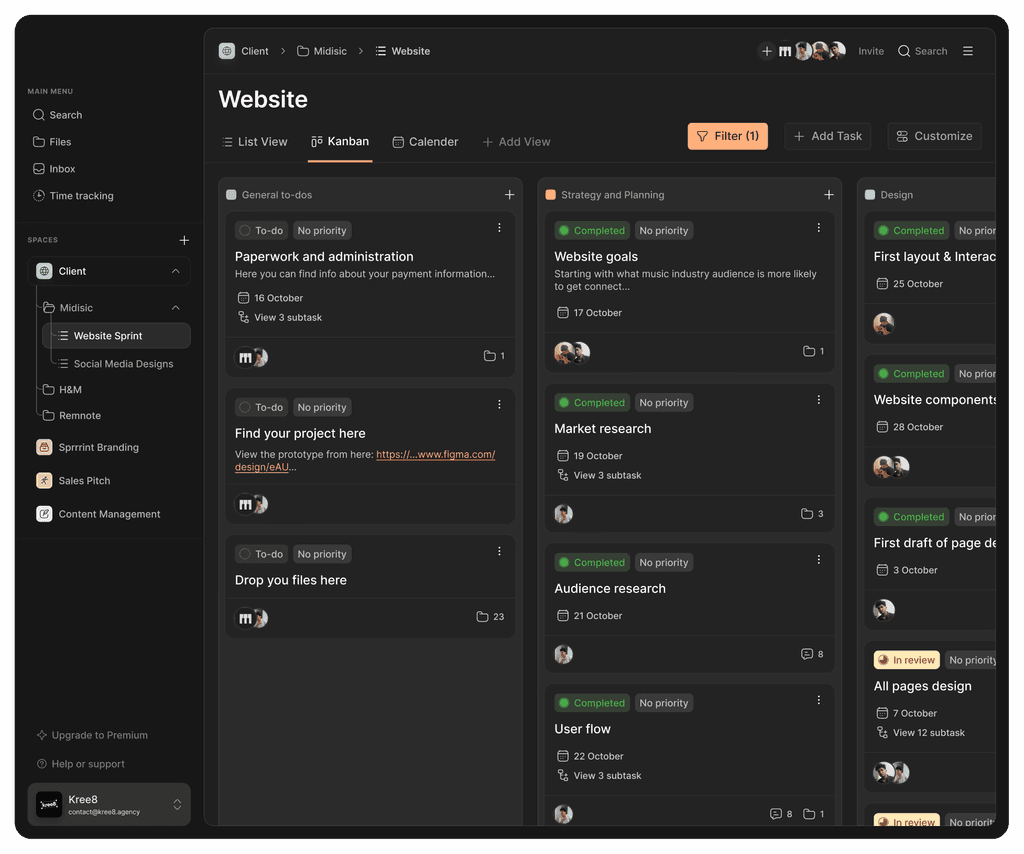1024x854 pixels.
Task: Expand View 3 subtask on Paperwork card
Action: (x=280, y=317)
